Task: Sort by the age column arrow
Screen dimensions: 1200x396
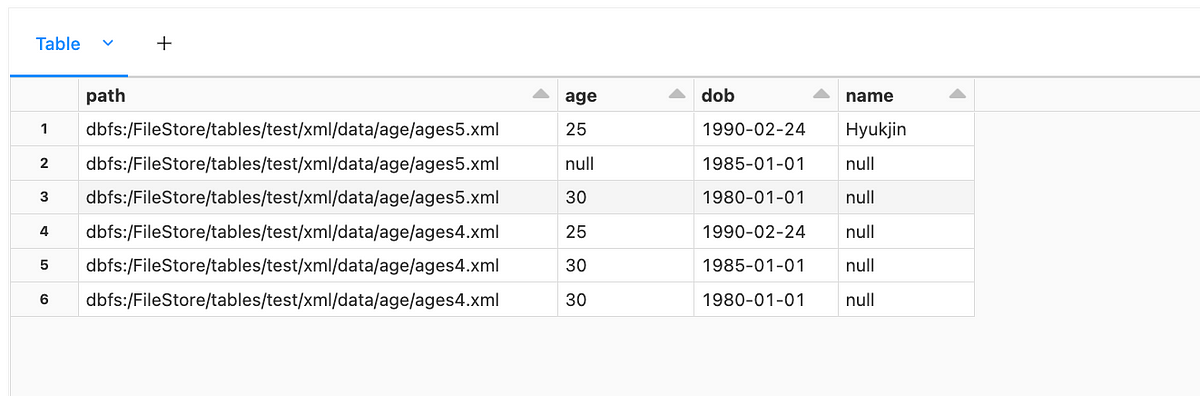Action: tap(677, 95)
